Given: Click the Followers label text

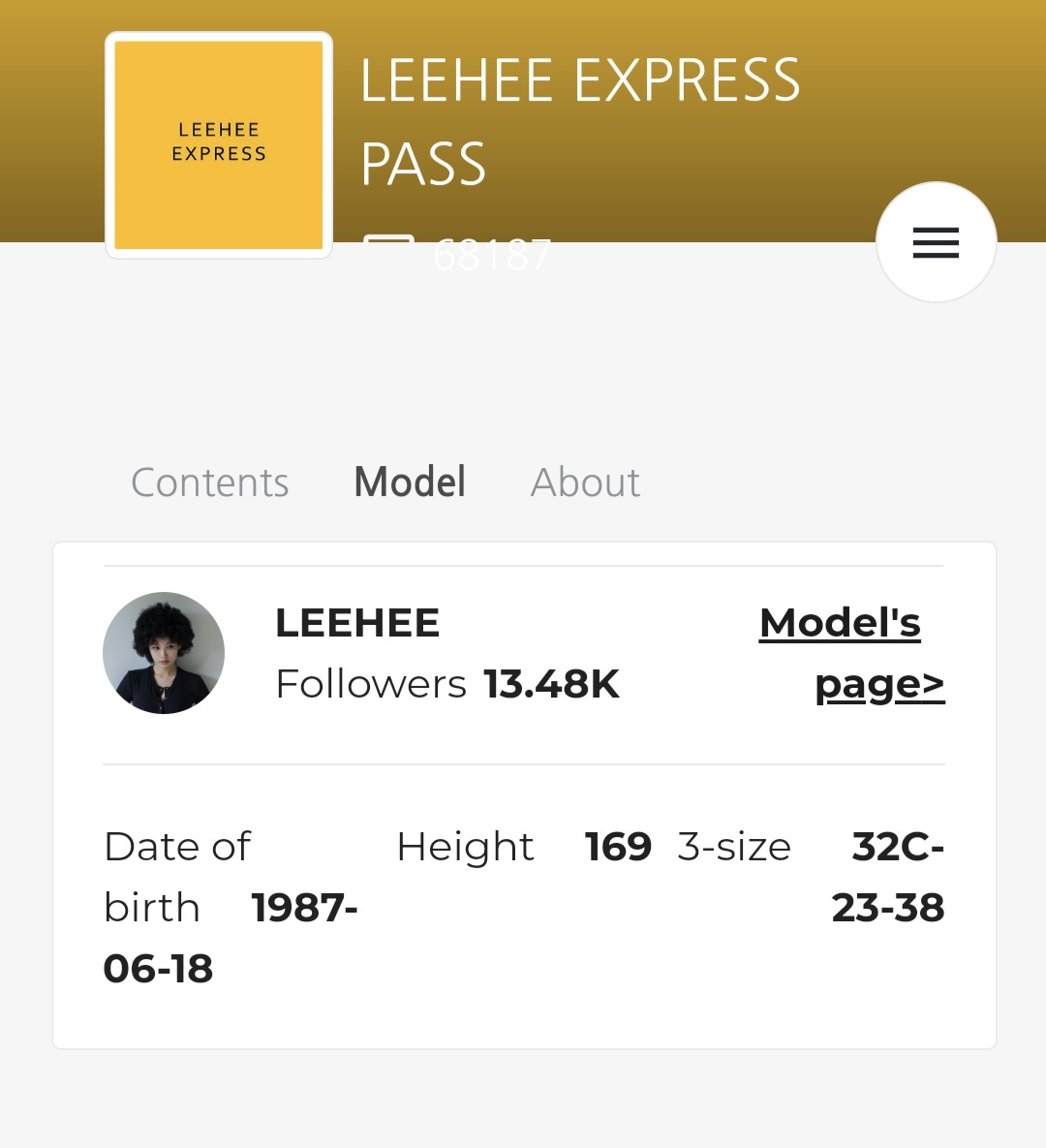Looking at the screenshot, I should click(371, 684).
